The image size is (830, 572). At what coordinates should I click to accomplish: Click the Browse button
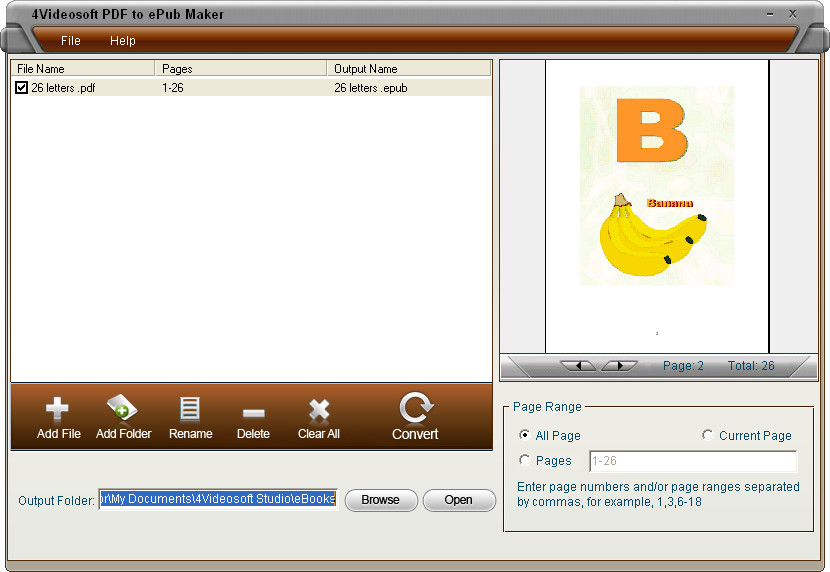point(380,500)
